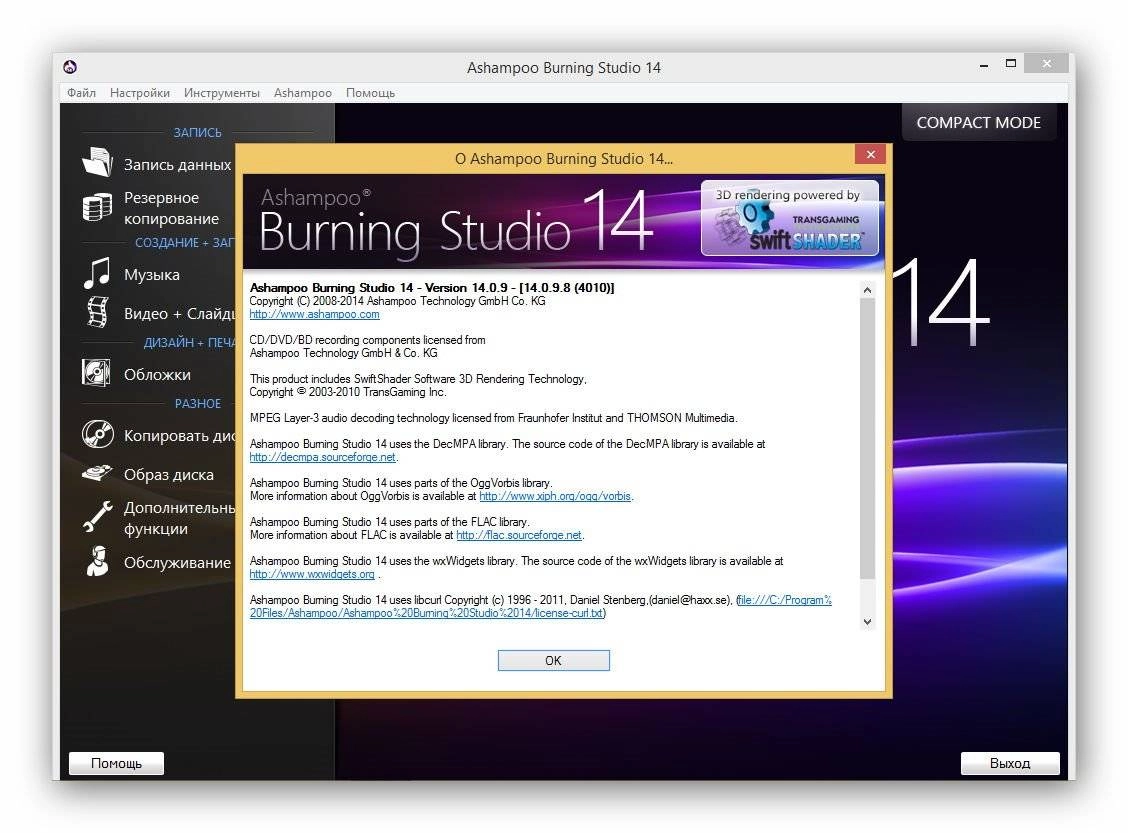The height and width of the screenshot is (833, 1128).
Task: Select Музыка sidebar entry
Action: (x=152, y=275)
